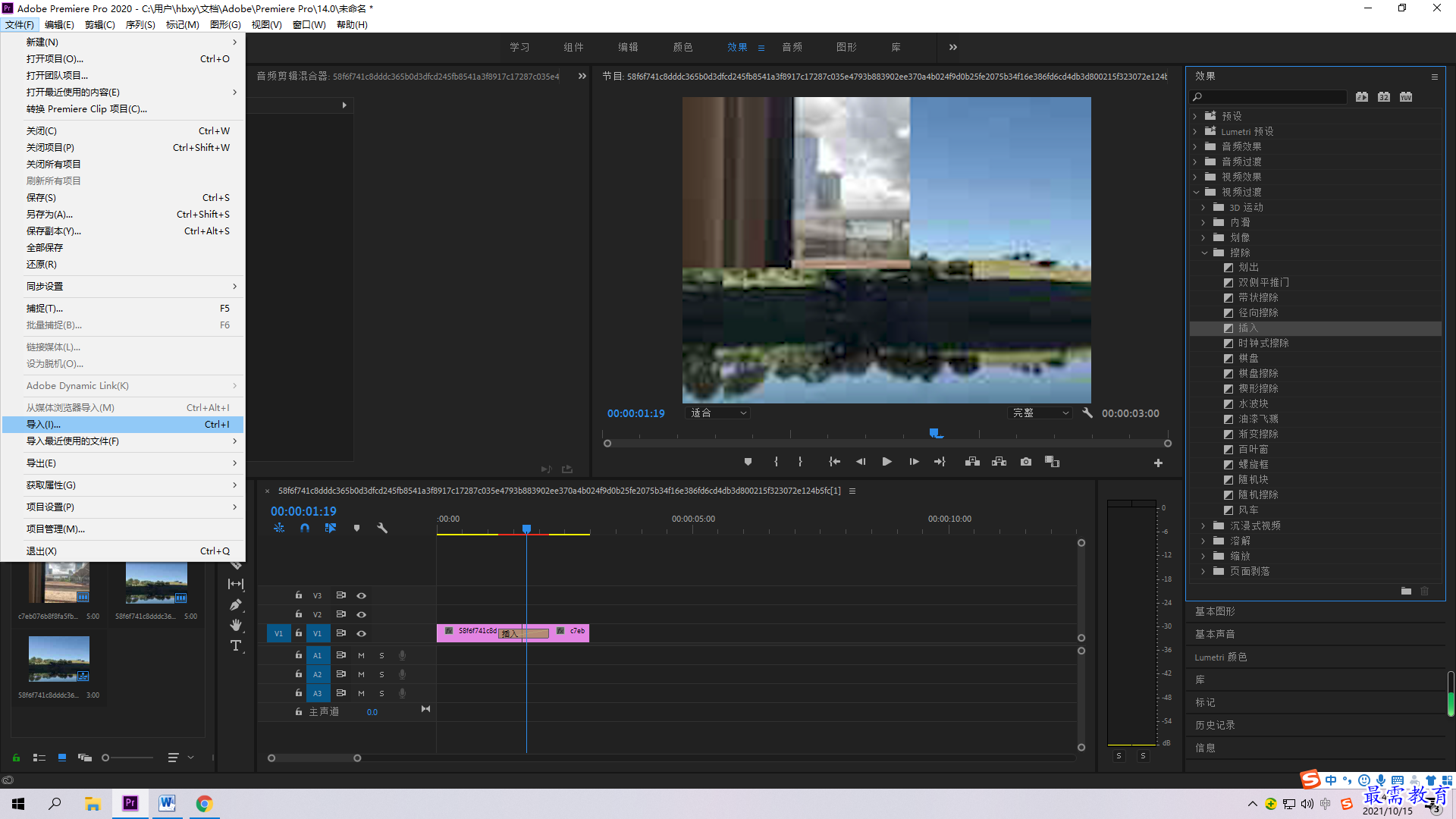Expand the 预设 effects folder

(x=1195, y=116)
